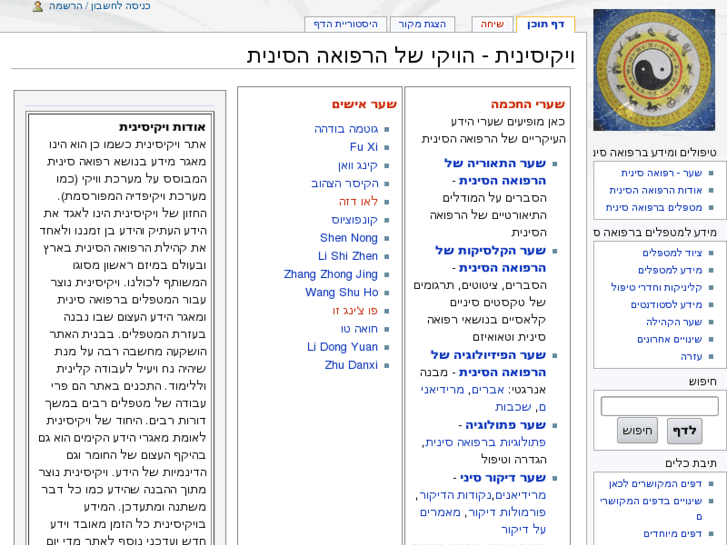Open the חואה טו person link
The image size is (727, 545).
click(359, 328)
